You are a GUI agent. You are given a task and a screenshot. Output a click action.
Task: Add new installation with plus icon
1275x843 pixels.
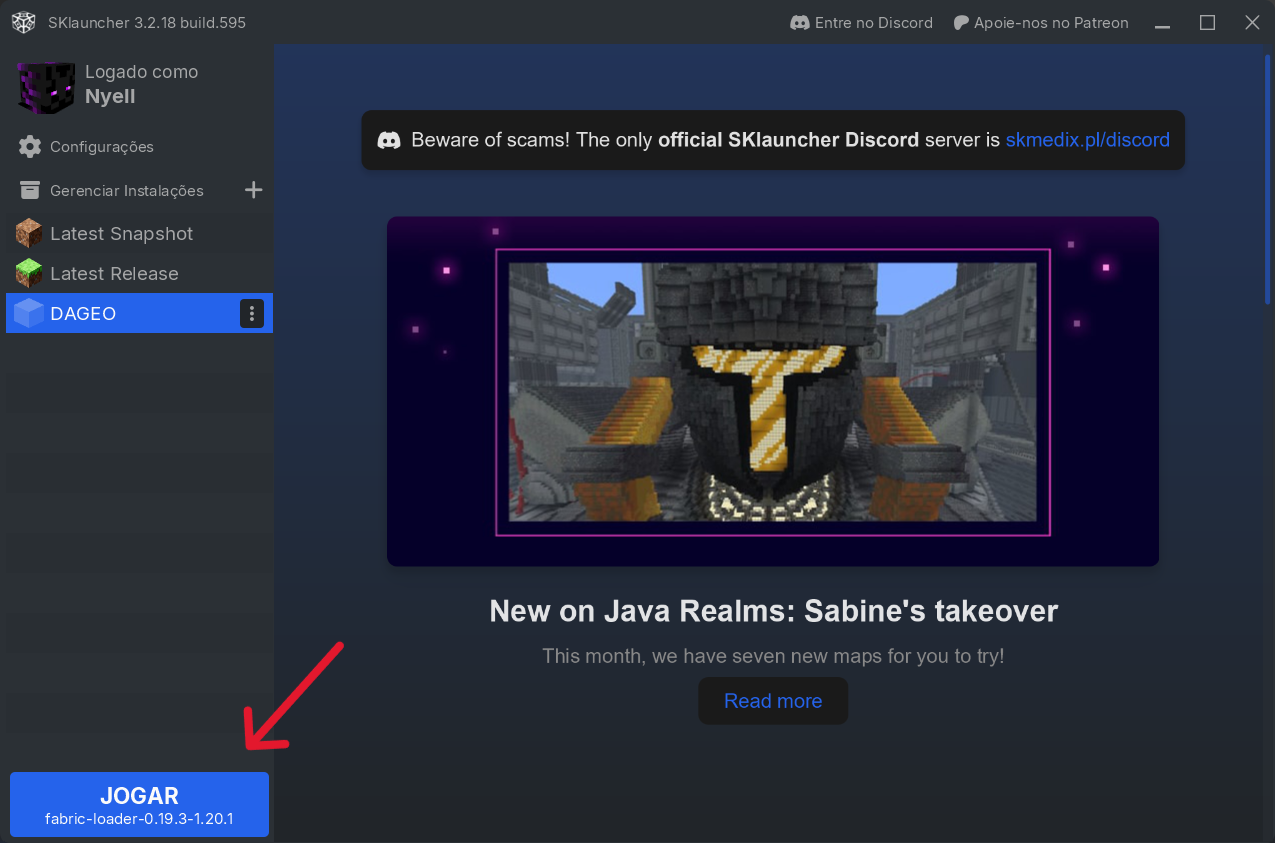254,190
